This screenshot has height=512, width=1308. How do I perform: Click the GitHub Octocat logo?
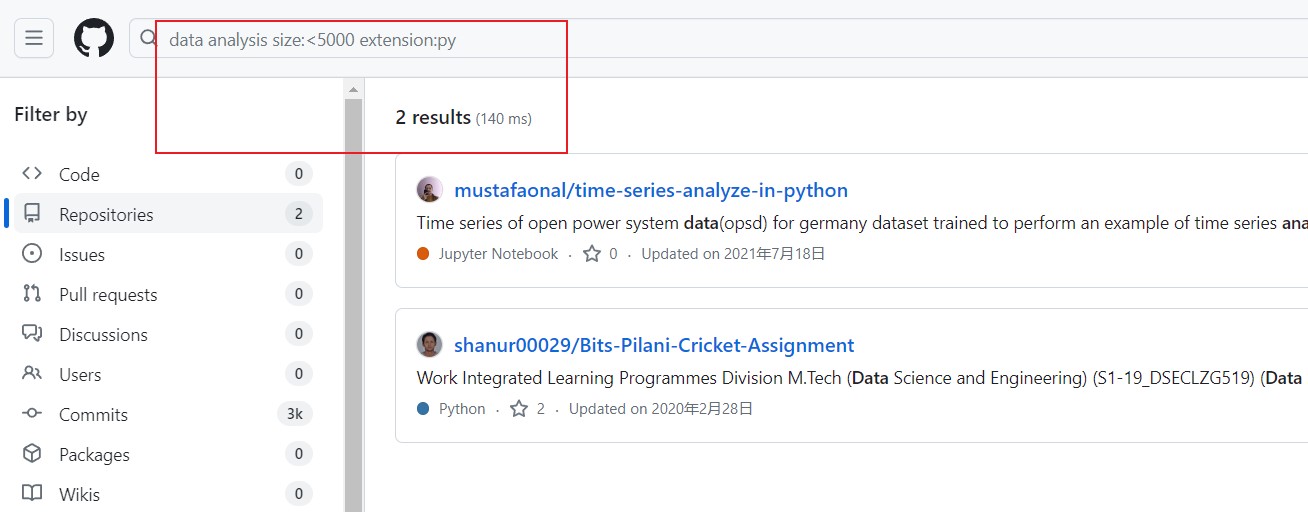(x=94, y=38)
